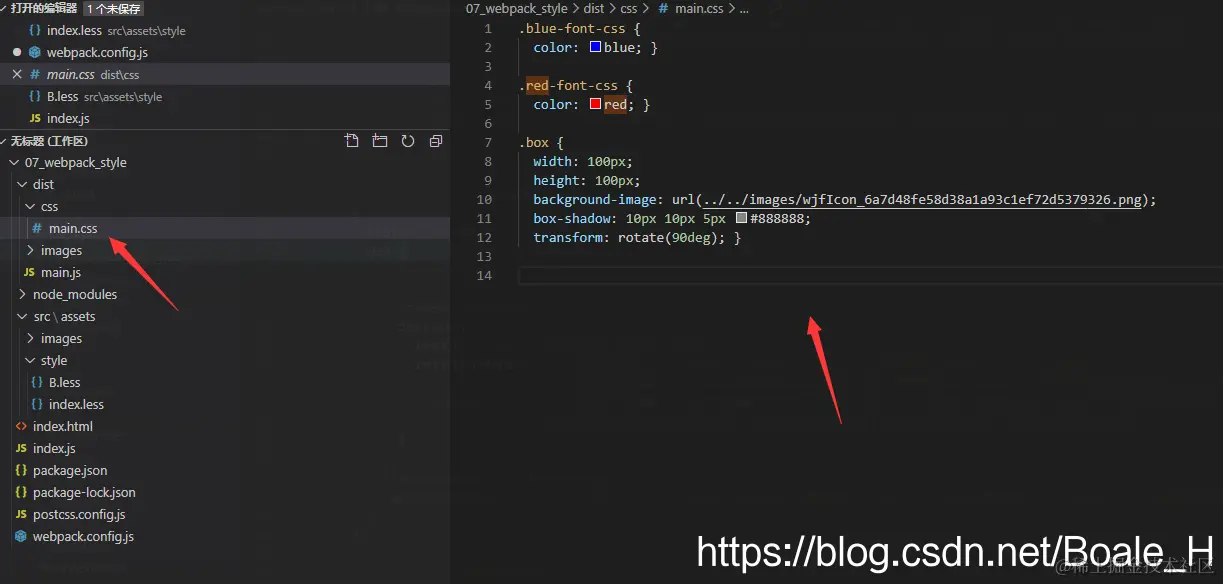
Task: Click line number 7 in the gutter
Action: [488, 142]
